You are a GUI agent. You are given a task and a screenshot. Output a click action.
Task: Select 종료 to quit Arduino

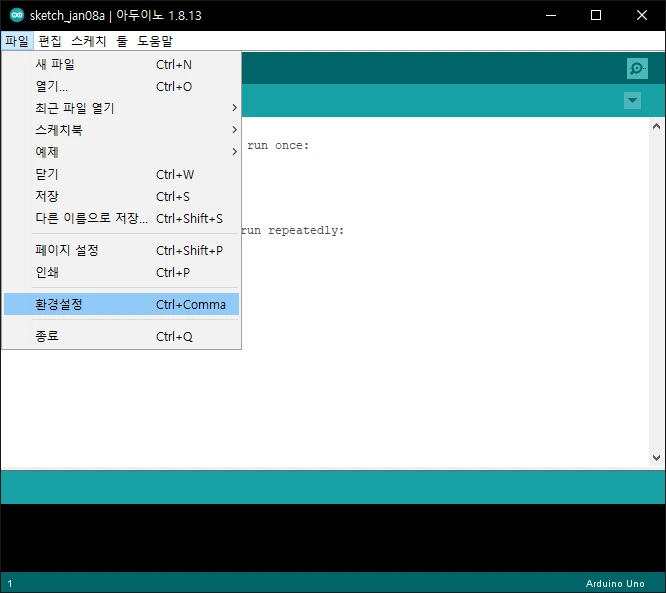click(121, 336)
